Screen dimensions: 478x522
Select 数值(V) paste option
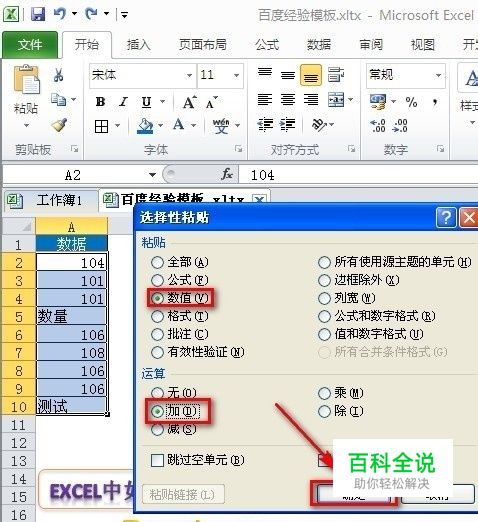(180, 298)
